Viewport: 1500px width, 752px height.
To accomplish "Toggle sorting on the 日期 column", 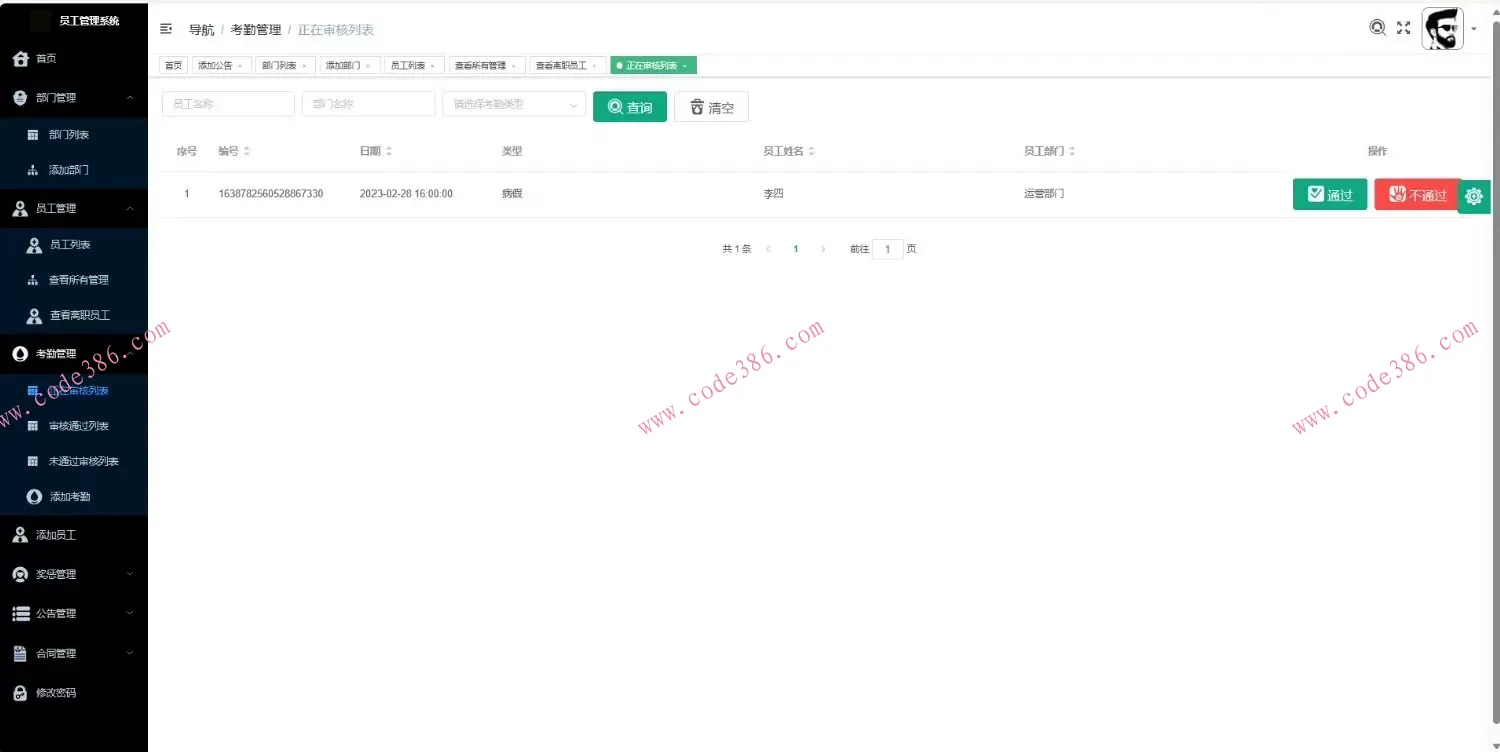I will (x=392, y=150).
